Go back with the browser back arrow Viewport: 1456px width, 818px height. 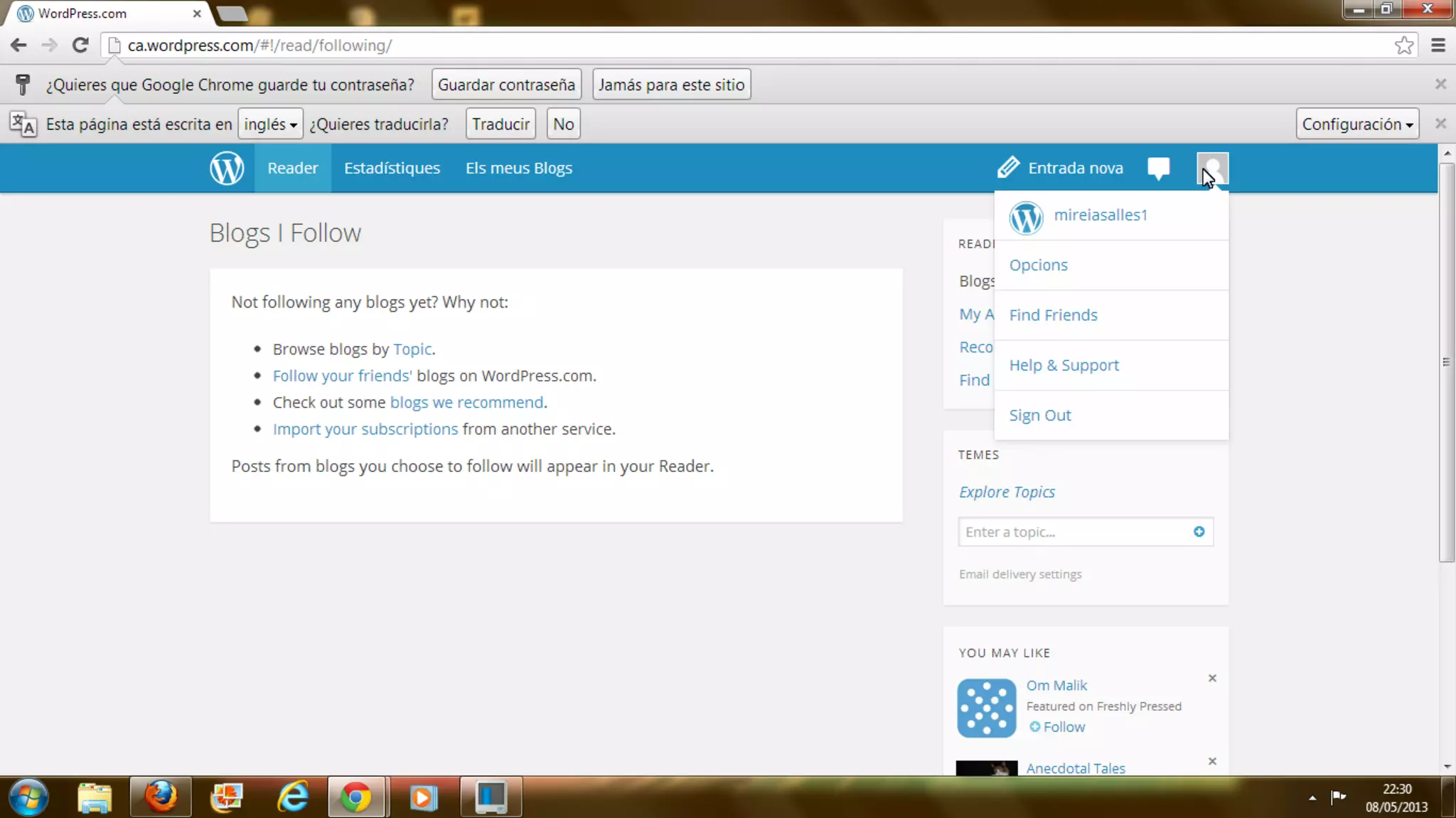pyautogui.click(x=18, y=45)
